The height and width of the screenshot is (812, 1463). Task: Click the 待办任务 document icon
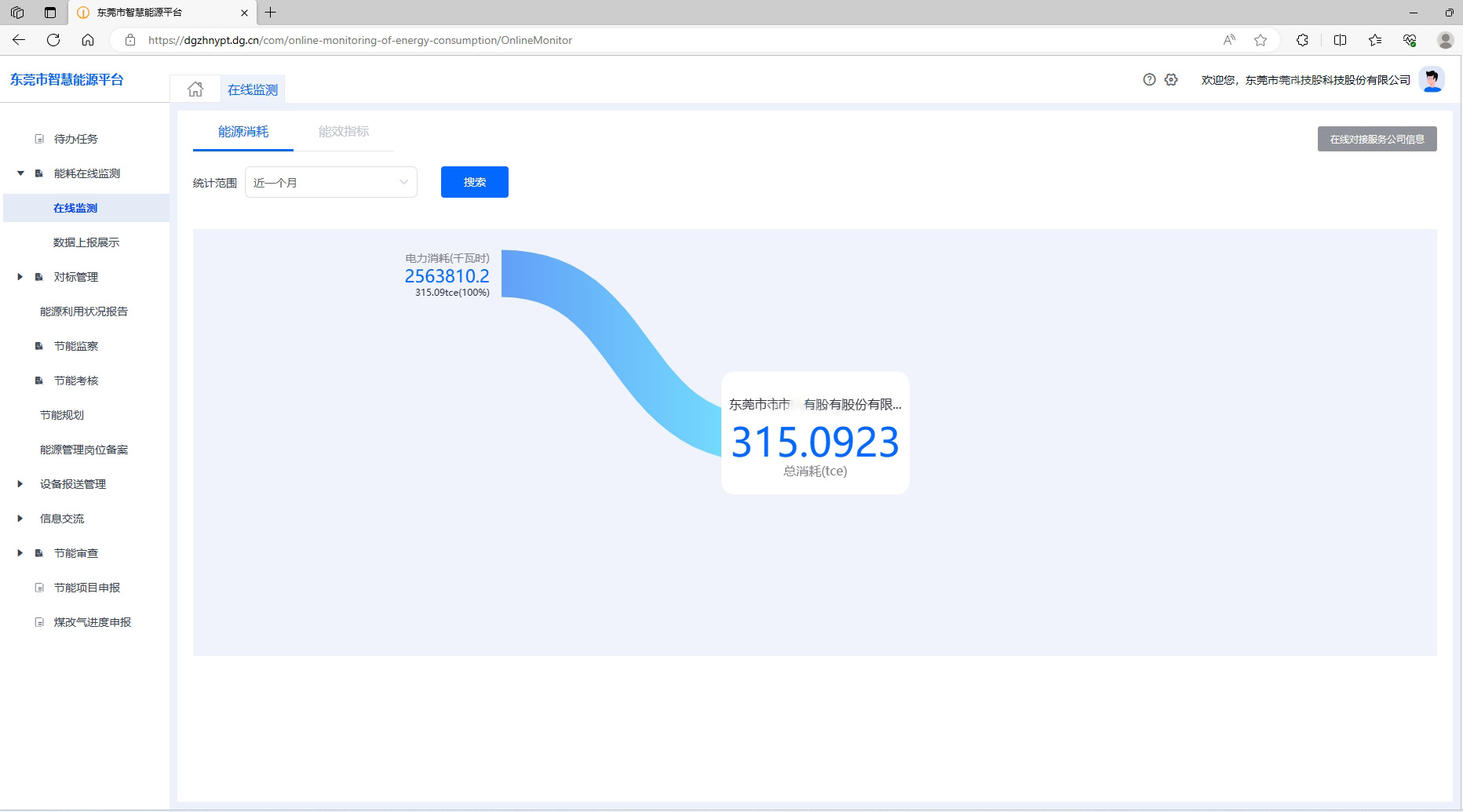[x=39, y=139]
